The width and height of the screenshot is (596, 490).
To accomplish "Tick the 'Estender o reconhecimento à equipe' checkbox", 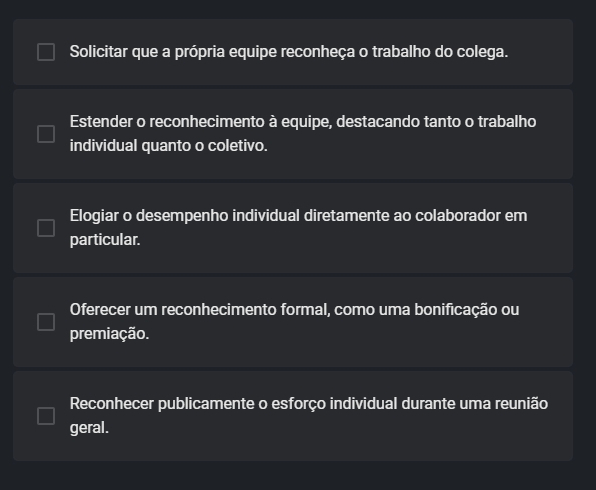I will tap(46, 134).
